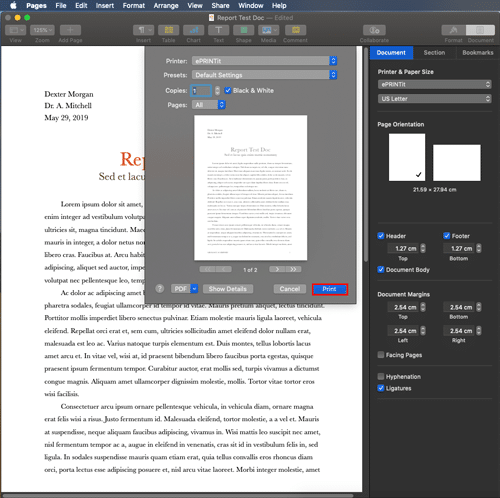Enable Facing Pages
500x498 pixels.
[x=381, y=355]
